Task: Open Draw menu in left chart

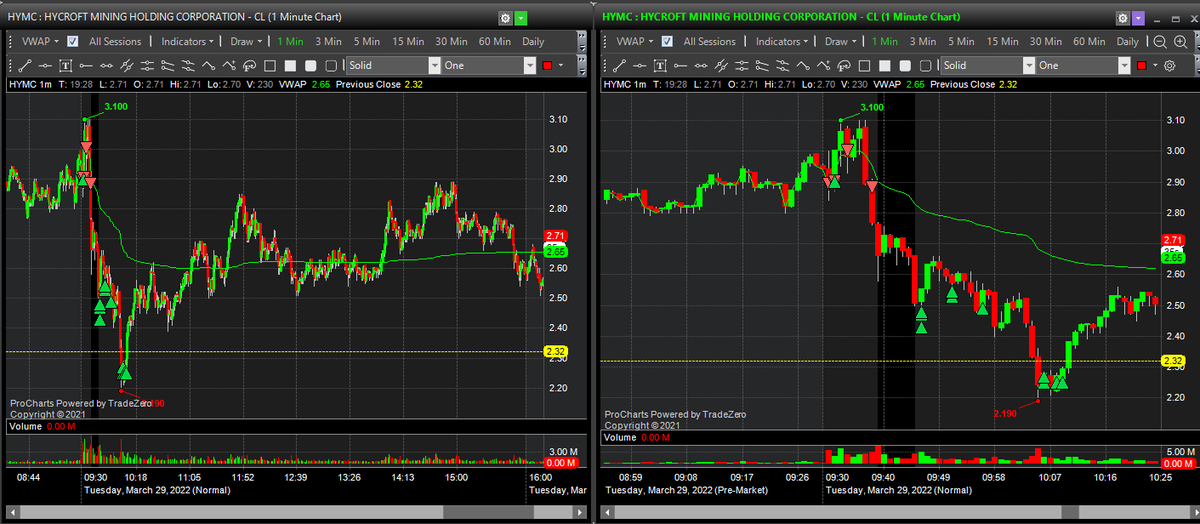Action: coord(246,41)
